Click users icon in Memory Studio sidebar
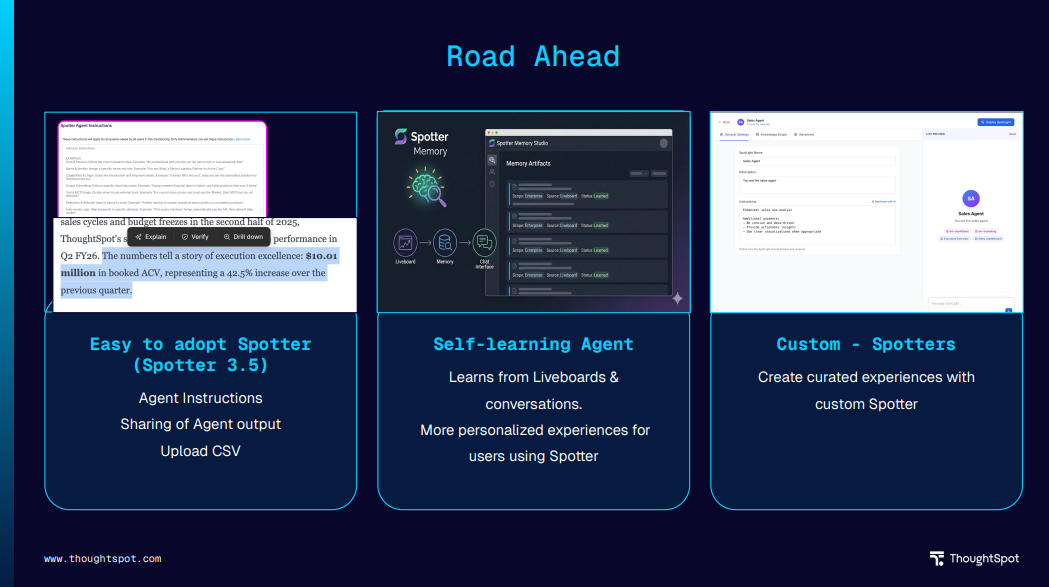 (492, 172)
